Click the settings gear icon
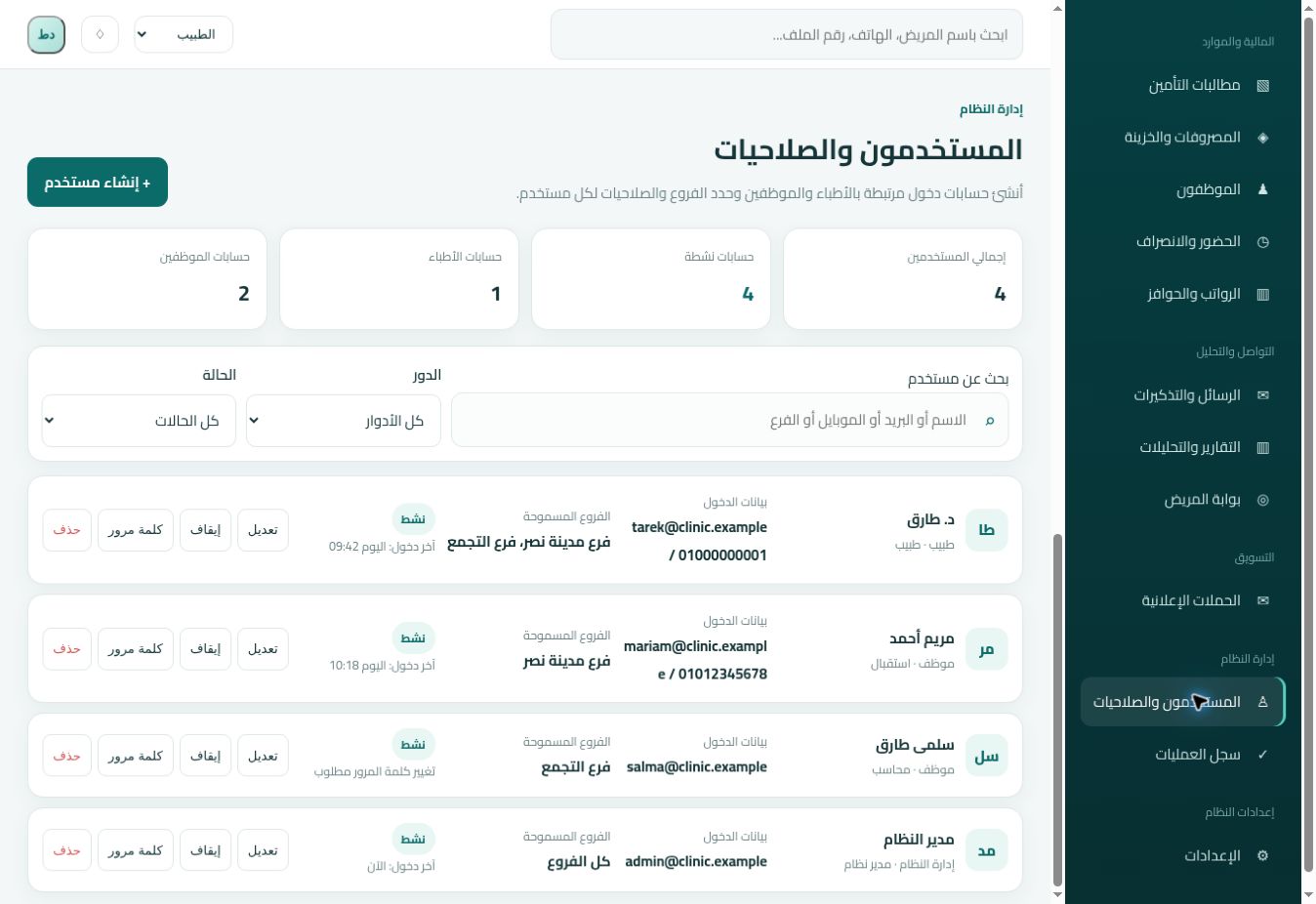The height and width of the screenshot is (904, 1316). pyautogui.click(x=1262, y=856)
